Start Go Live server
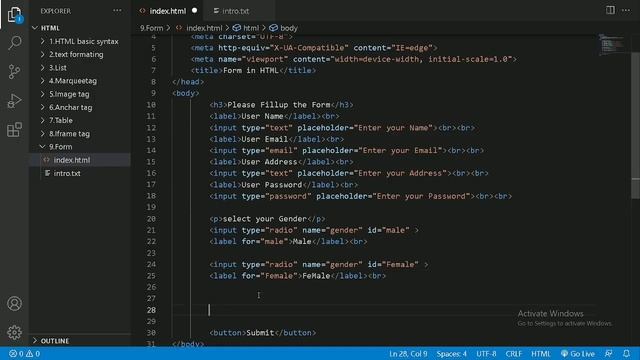The width and height of the screenshot is (640, 360). (578, 353)
